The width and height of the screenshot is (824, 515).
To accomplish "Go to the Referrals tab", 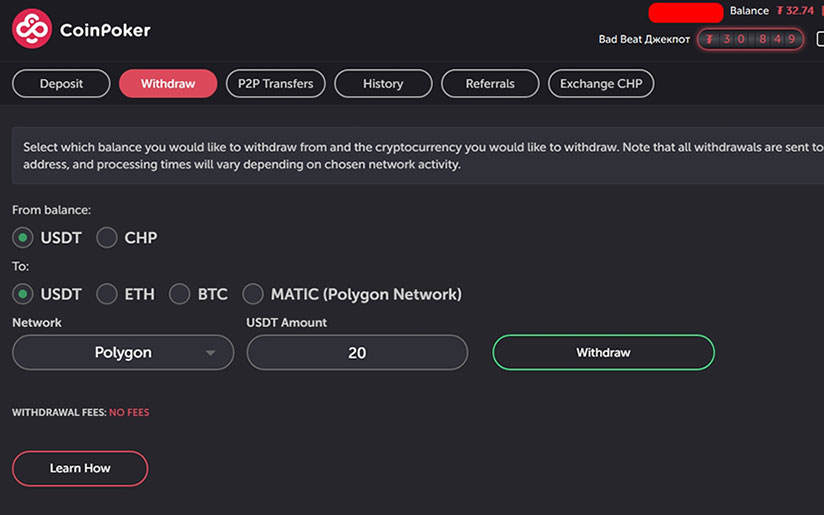I will click(x=490, y=84).
